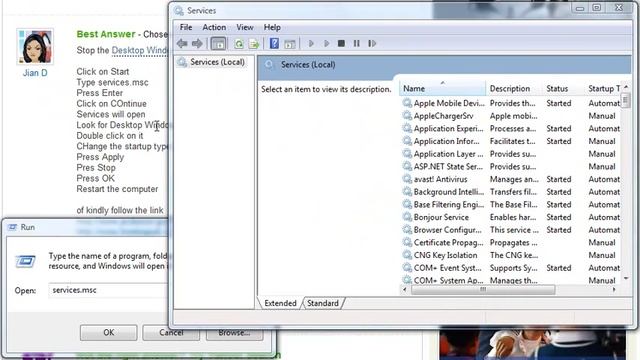
Task: Click the vertical scrollbar up arrow in services list
Action: point(626,87)
